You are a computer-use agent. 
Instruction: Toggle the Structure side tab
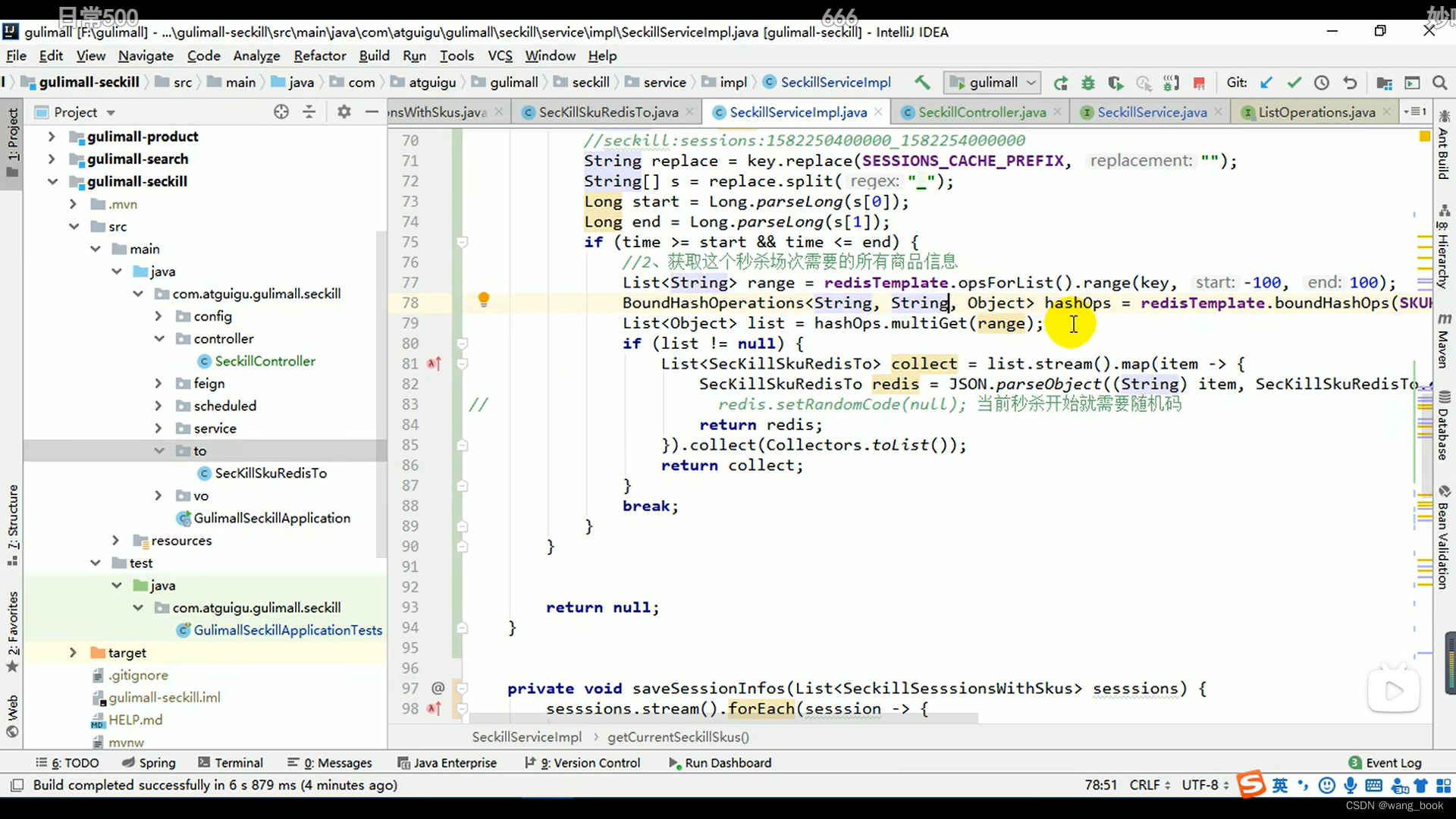(x=13, y=525)
